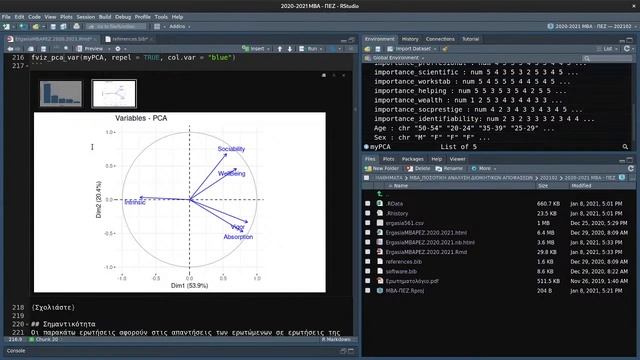This screenshot has width=640, height=360.
Task: Go to next chunk down arrow
Action: [x=290, y=49]
